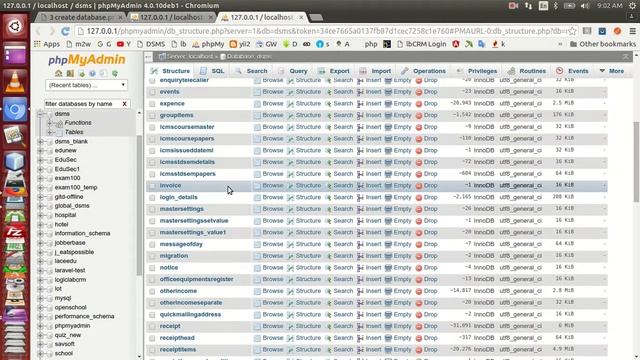Viewport: 640px width, 360px height.
Task: Click the reload navigation panel green icon
Action: click(115, 73)
